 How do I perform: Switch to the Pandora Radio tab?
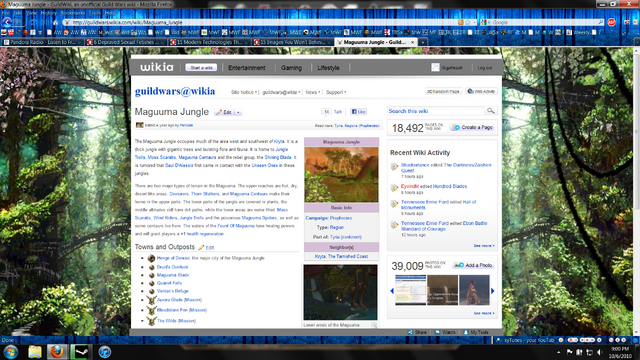point(42,42)
